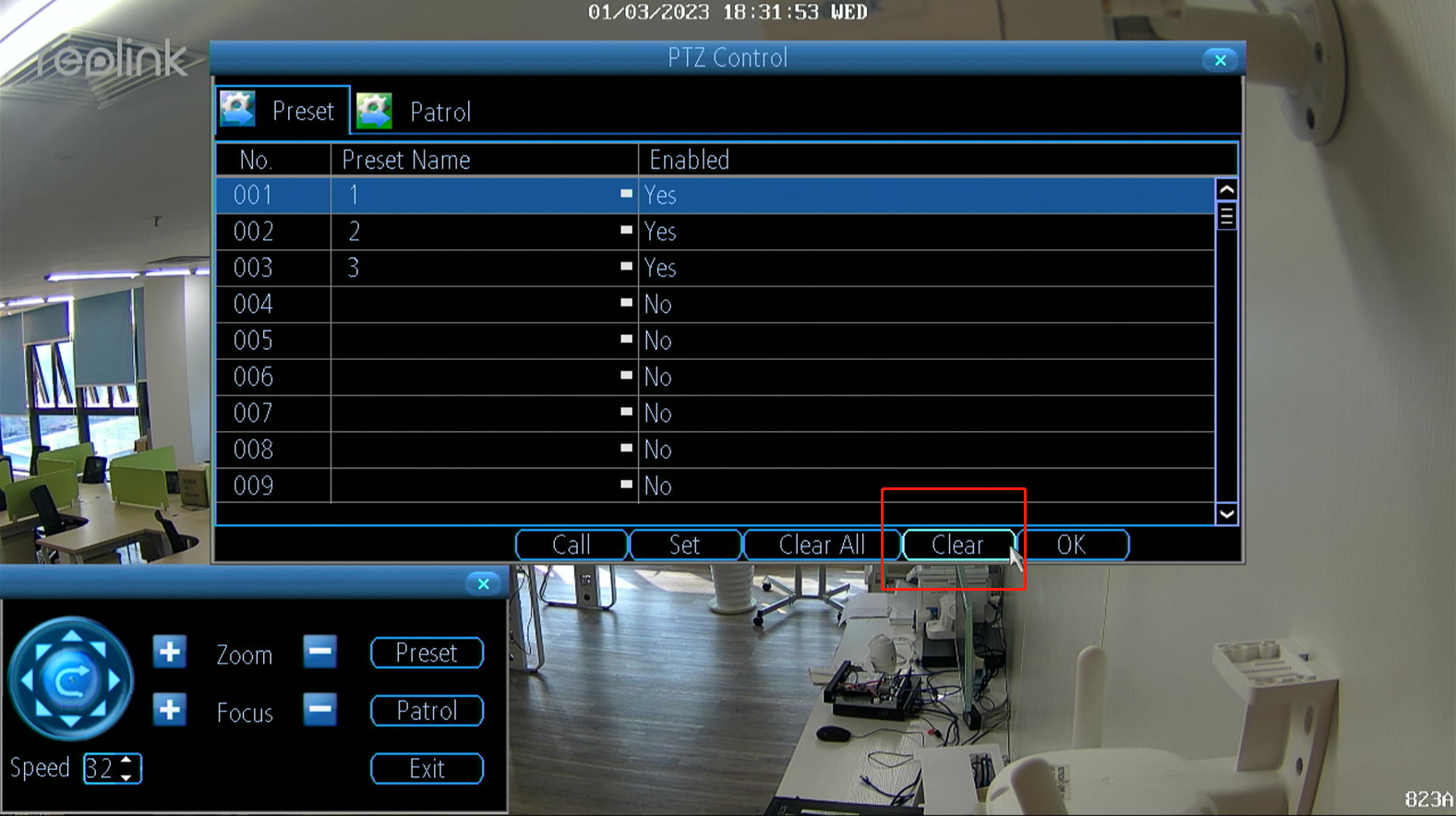Click the Clear All button
Screen dimensions: 1456x816
822,545
